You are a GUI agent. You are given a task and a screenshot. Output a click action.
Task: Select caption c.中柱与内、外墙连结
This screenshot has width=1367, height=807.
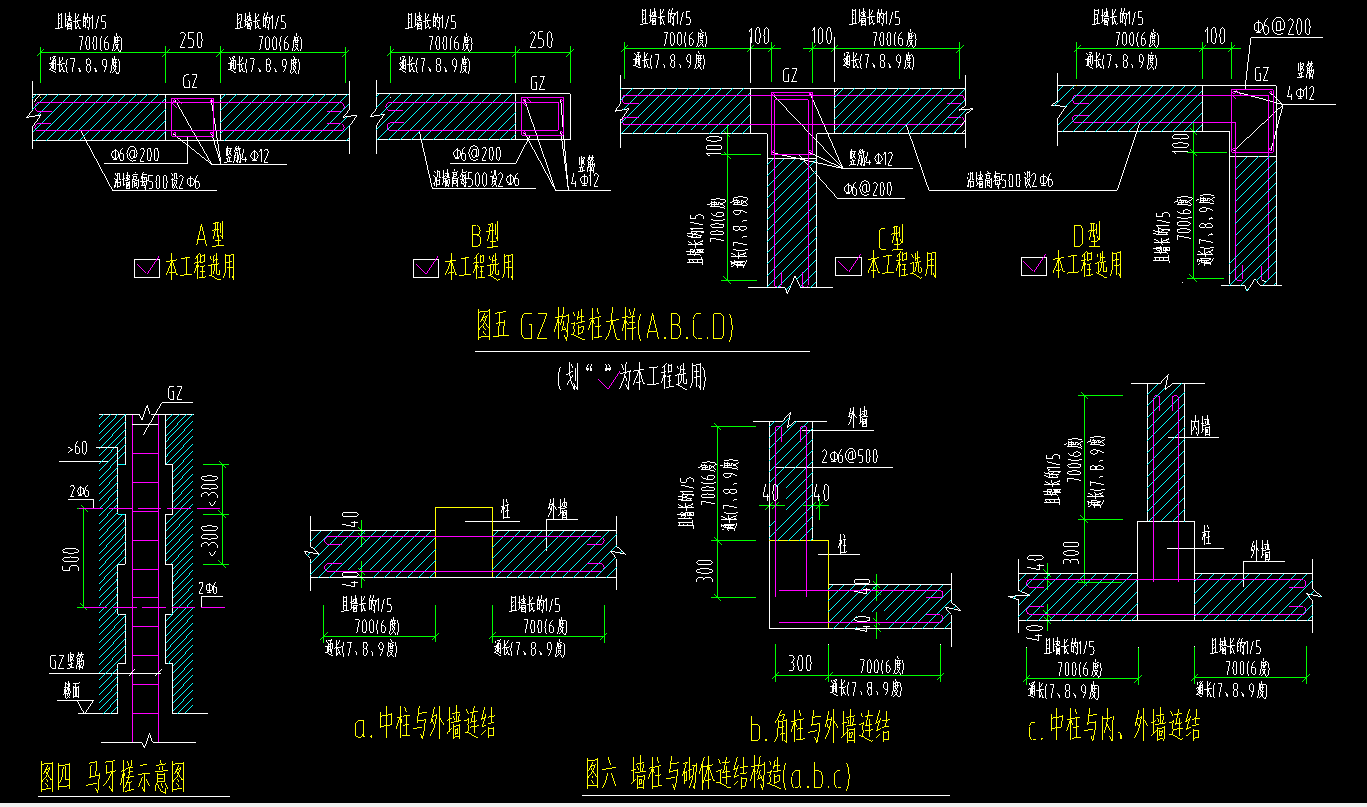(x=1114, y=726)
